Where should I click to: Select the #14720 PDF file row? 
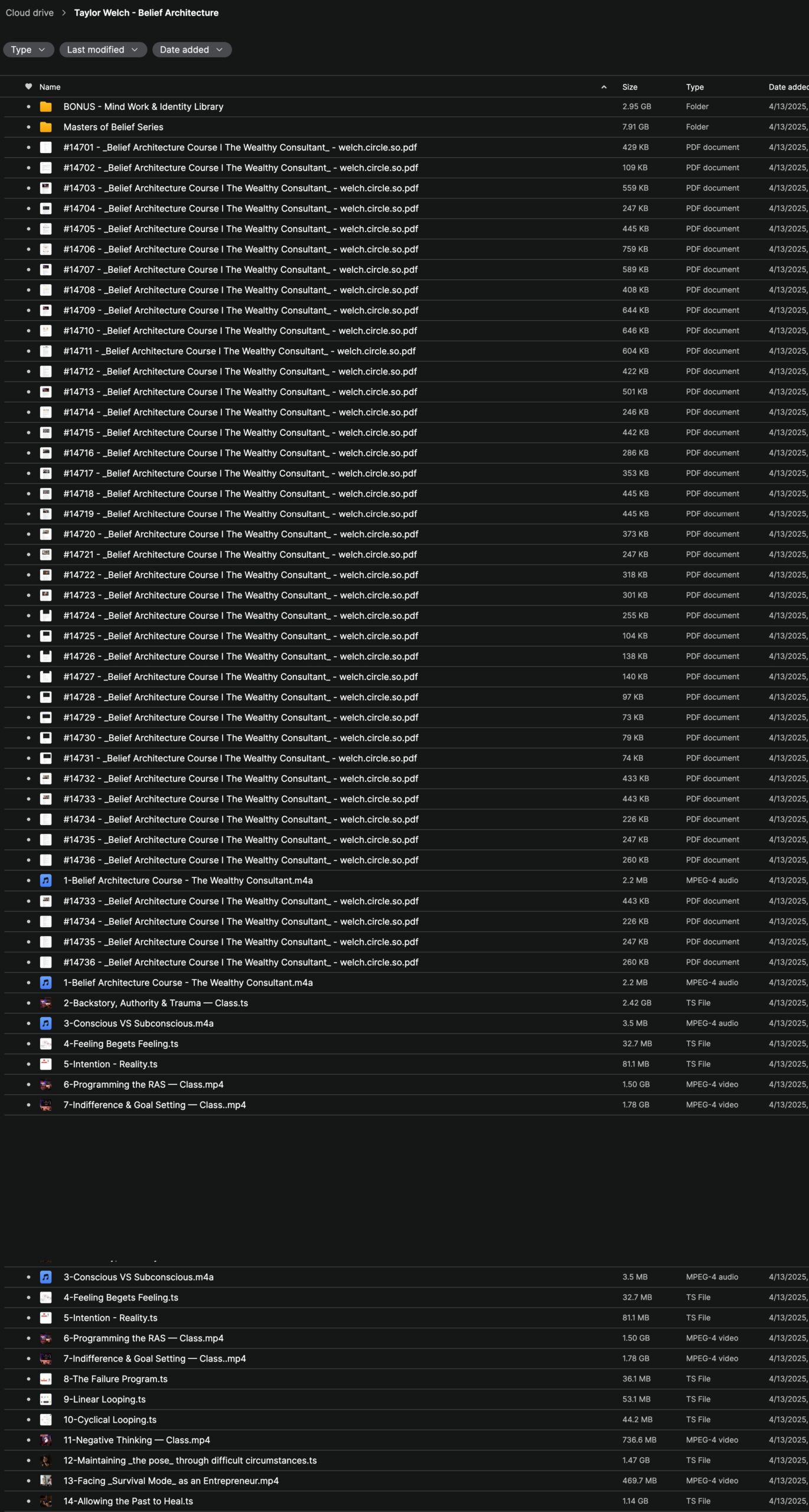(x=240, y=534)
